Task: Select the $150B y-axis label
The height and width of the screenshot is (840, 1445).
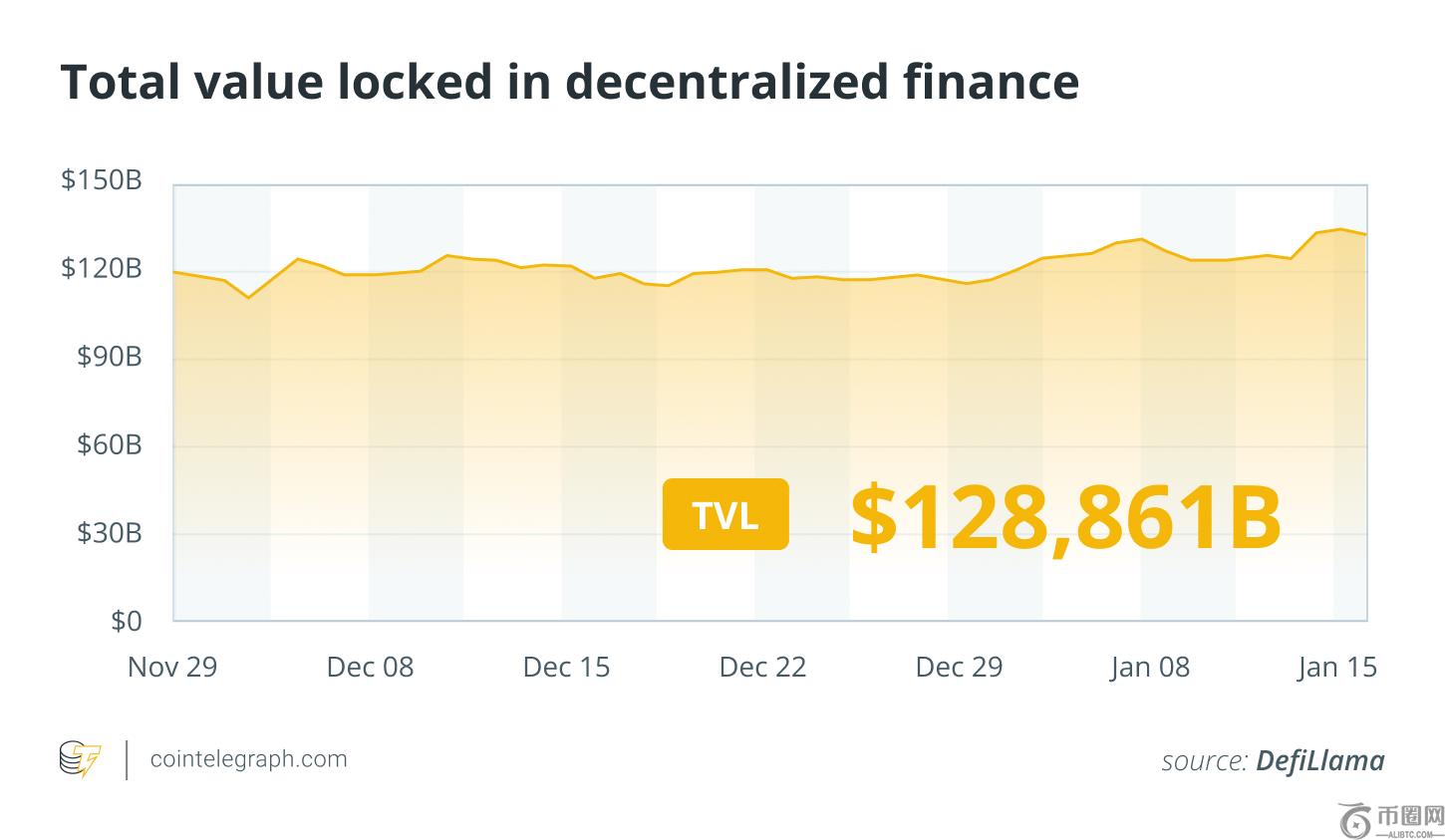Action: tap(102, 180)
